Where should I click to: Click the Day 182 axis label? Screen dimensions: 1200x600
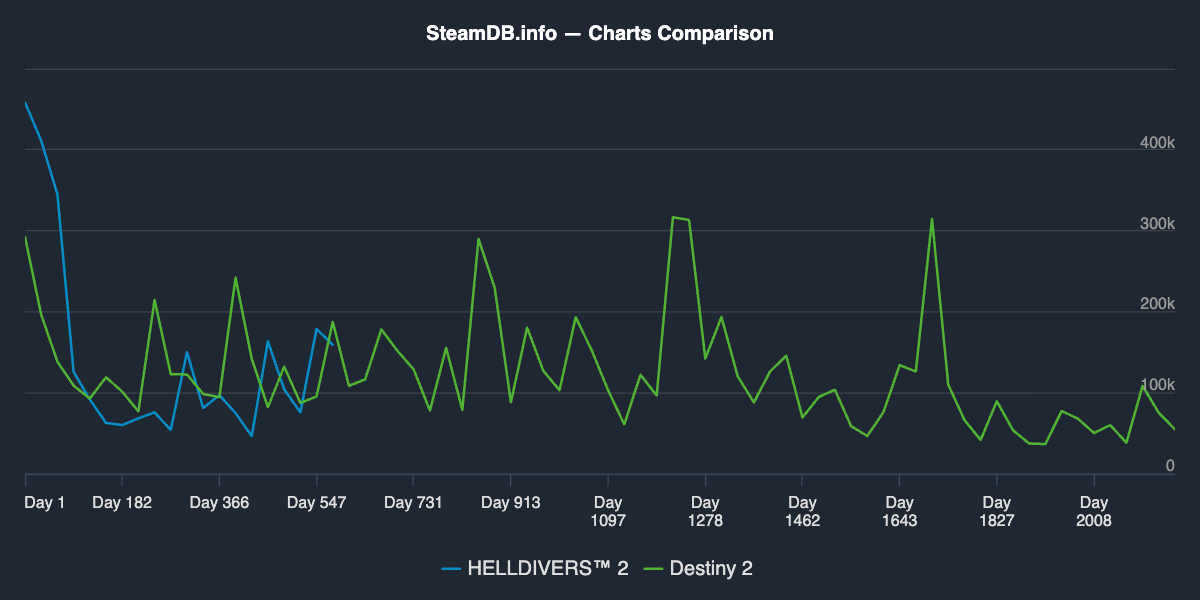point(122,503)
